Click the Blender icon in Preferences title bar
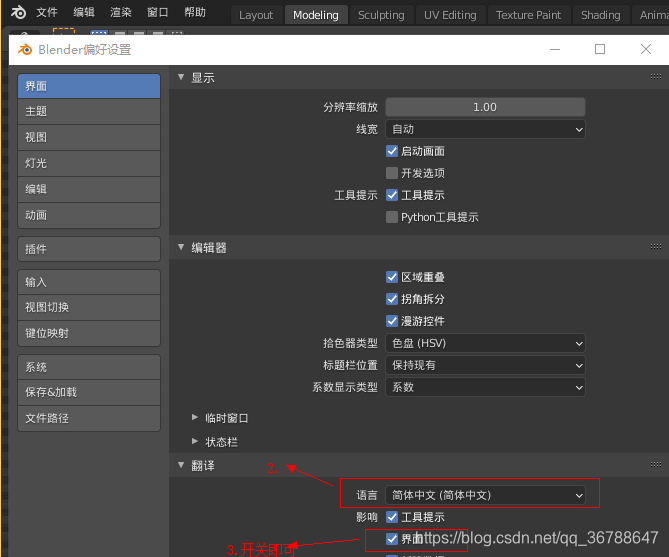 [25, 50]
